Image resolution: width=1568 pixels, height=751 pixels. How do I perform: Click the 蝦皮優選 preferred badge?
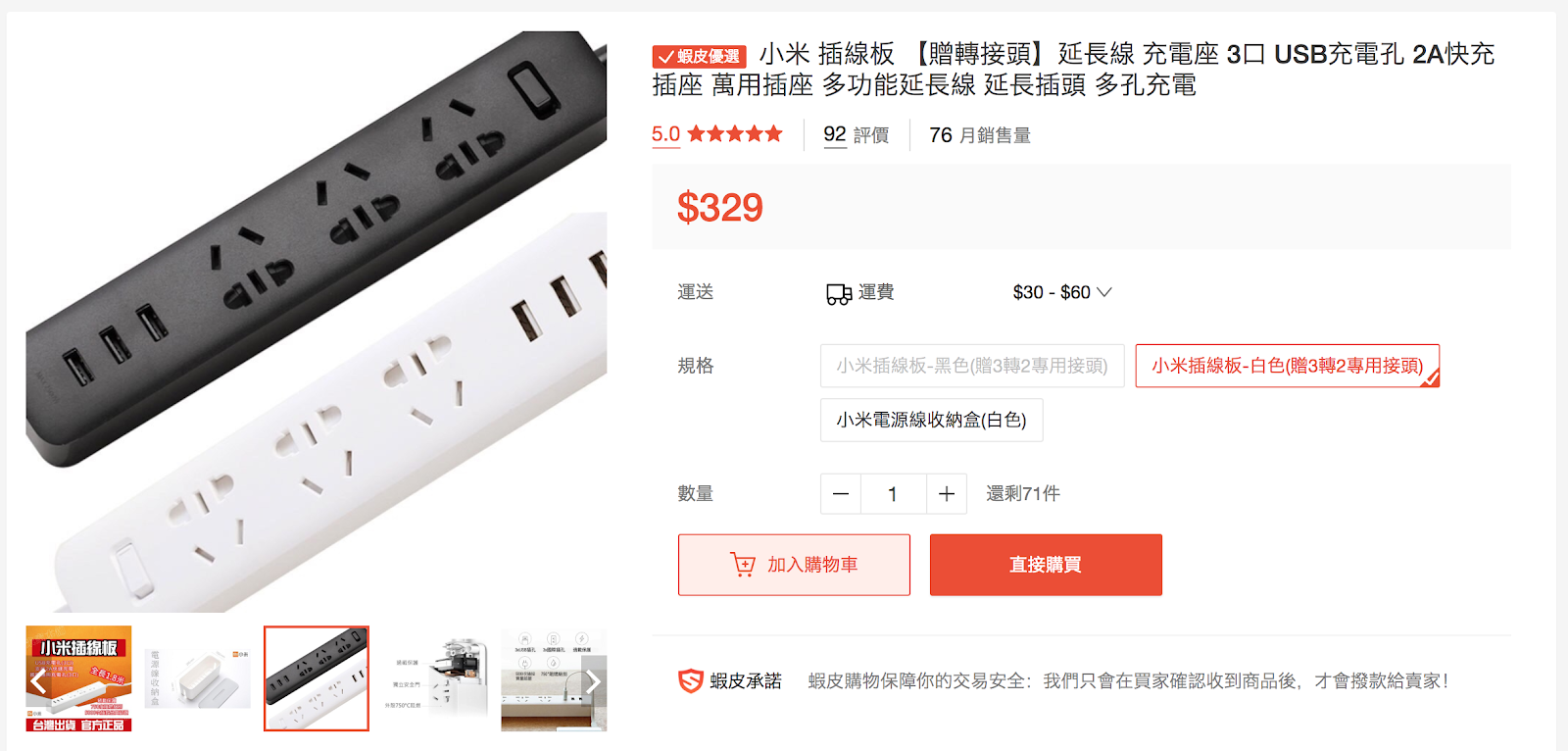[x=700, y=56]
